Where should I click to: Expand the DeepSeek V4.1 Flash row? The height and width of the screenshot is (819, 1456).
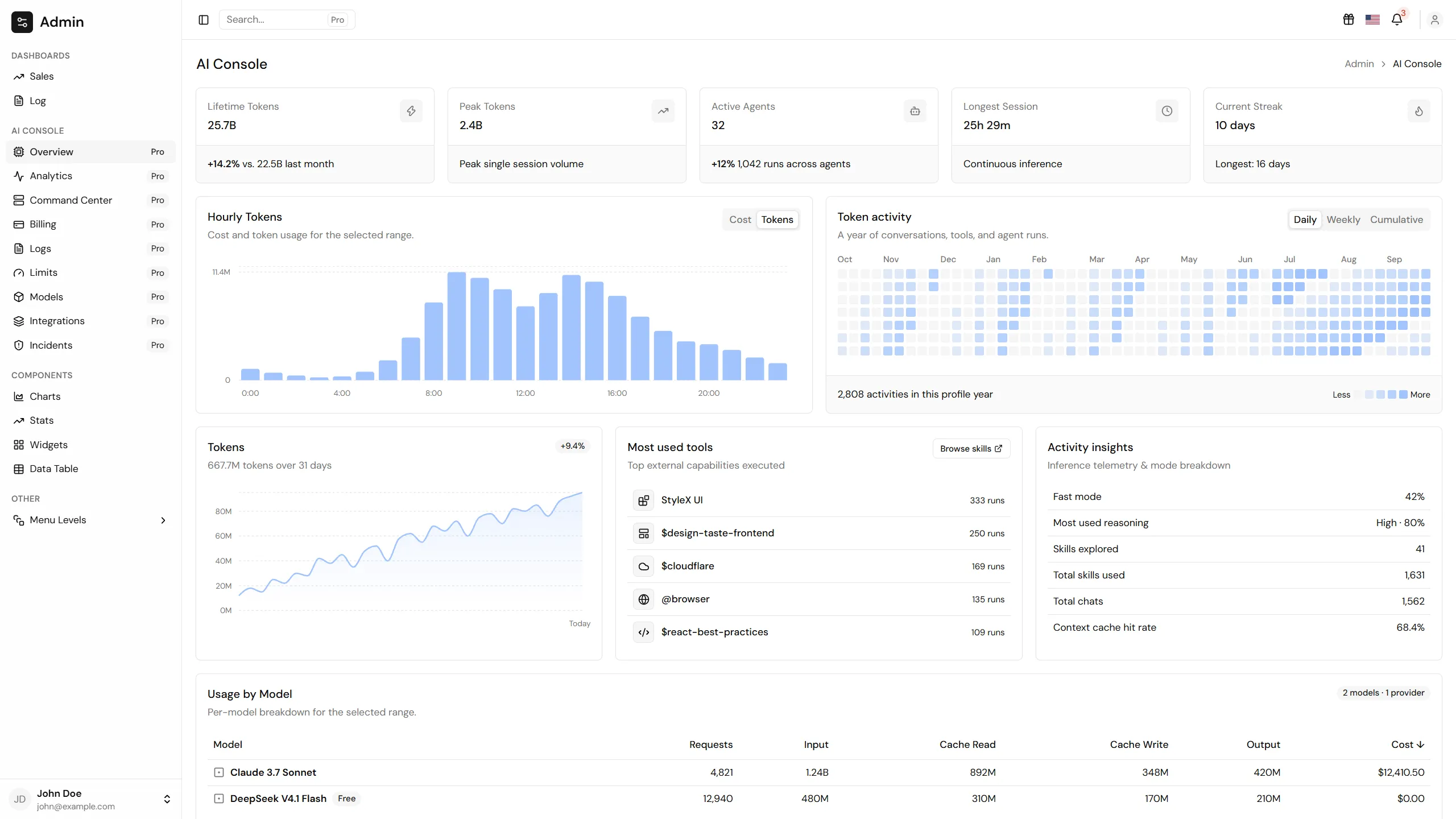tap(219, 799)
